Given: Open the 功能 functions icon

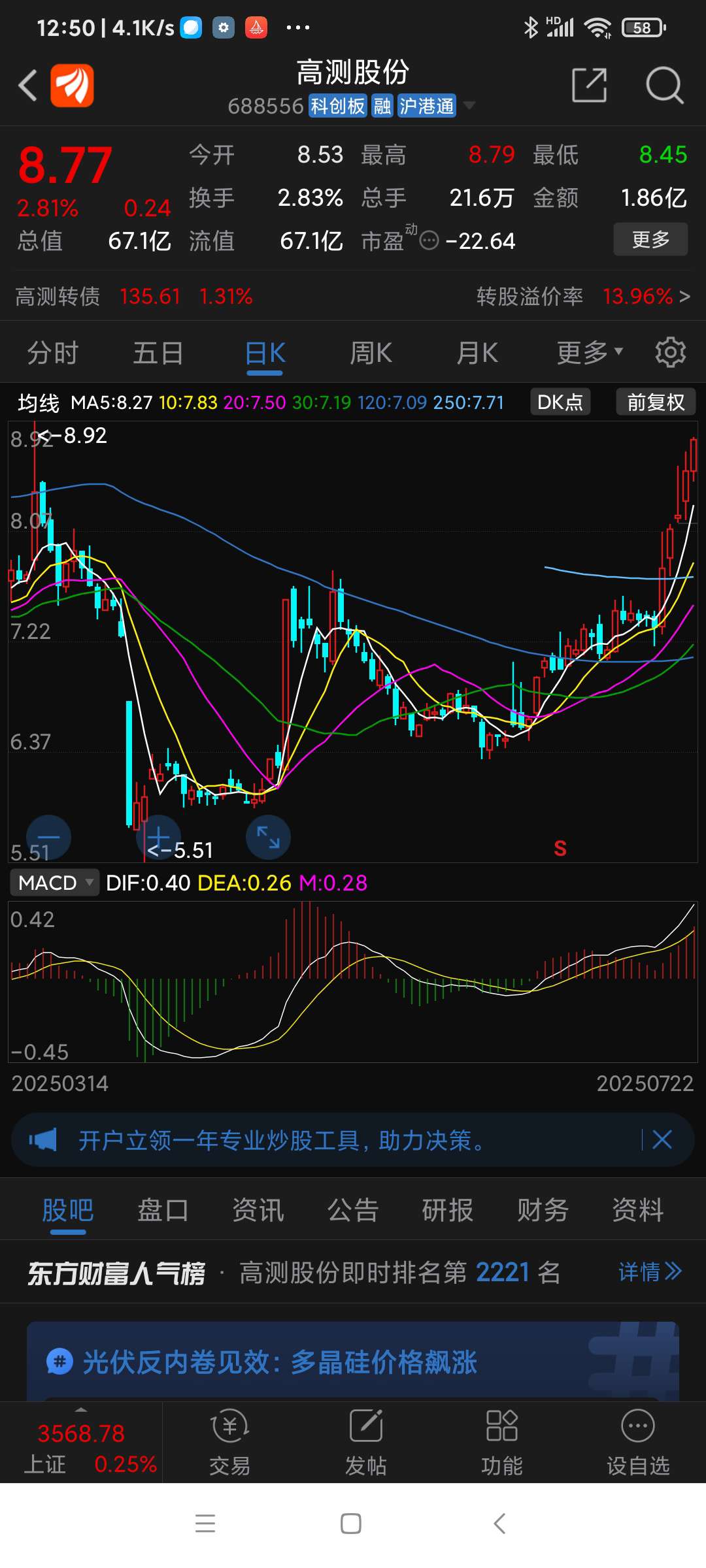Looking at the screenshot, I should (502, 1425).
